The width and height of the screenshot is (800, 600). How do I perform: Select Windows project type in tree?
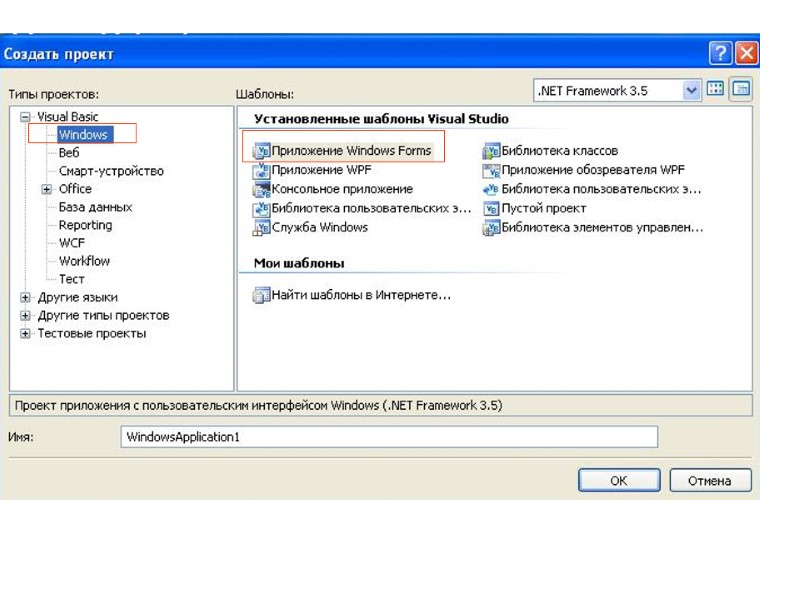pyautogui.click(x=84, y=135)
